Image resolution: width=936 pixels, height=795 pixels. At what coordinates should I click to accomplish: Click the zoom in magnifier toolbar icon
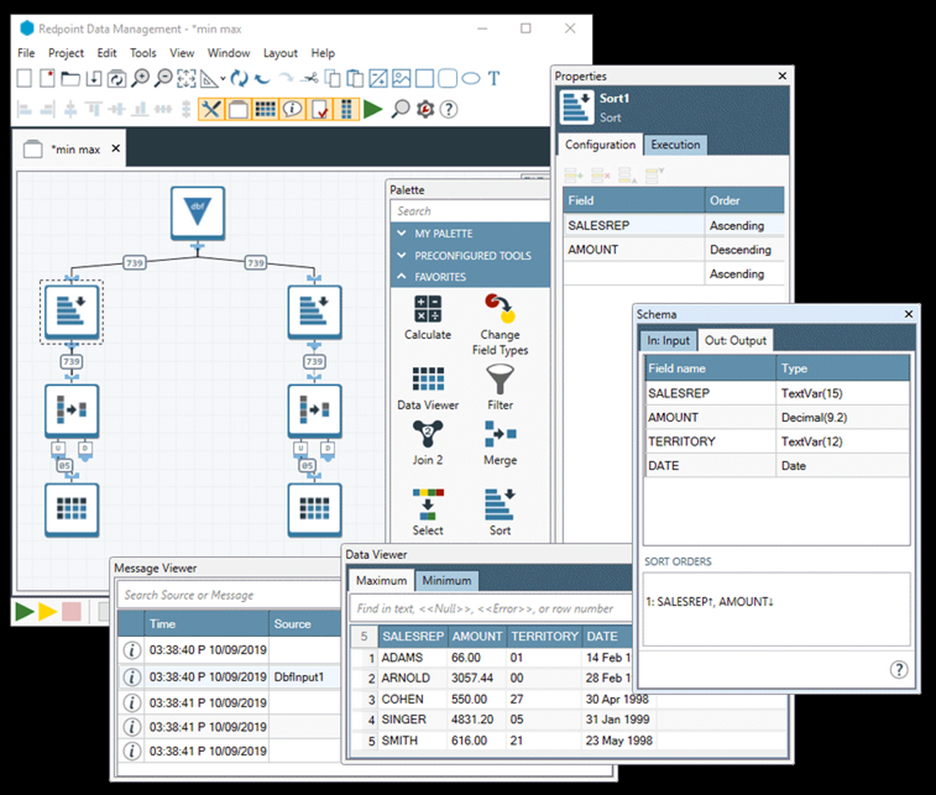pos(141,78)
